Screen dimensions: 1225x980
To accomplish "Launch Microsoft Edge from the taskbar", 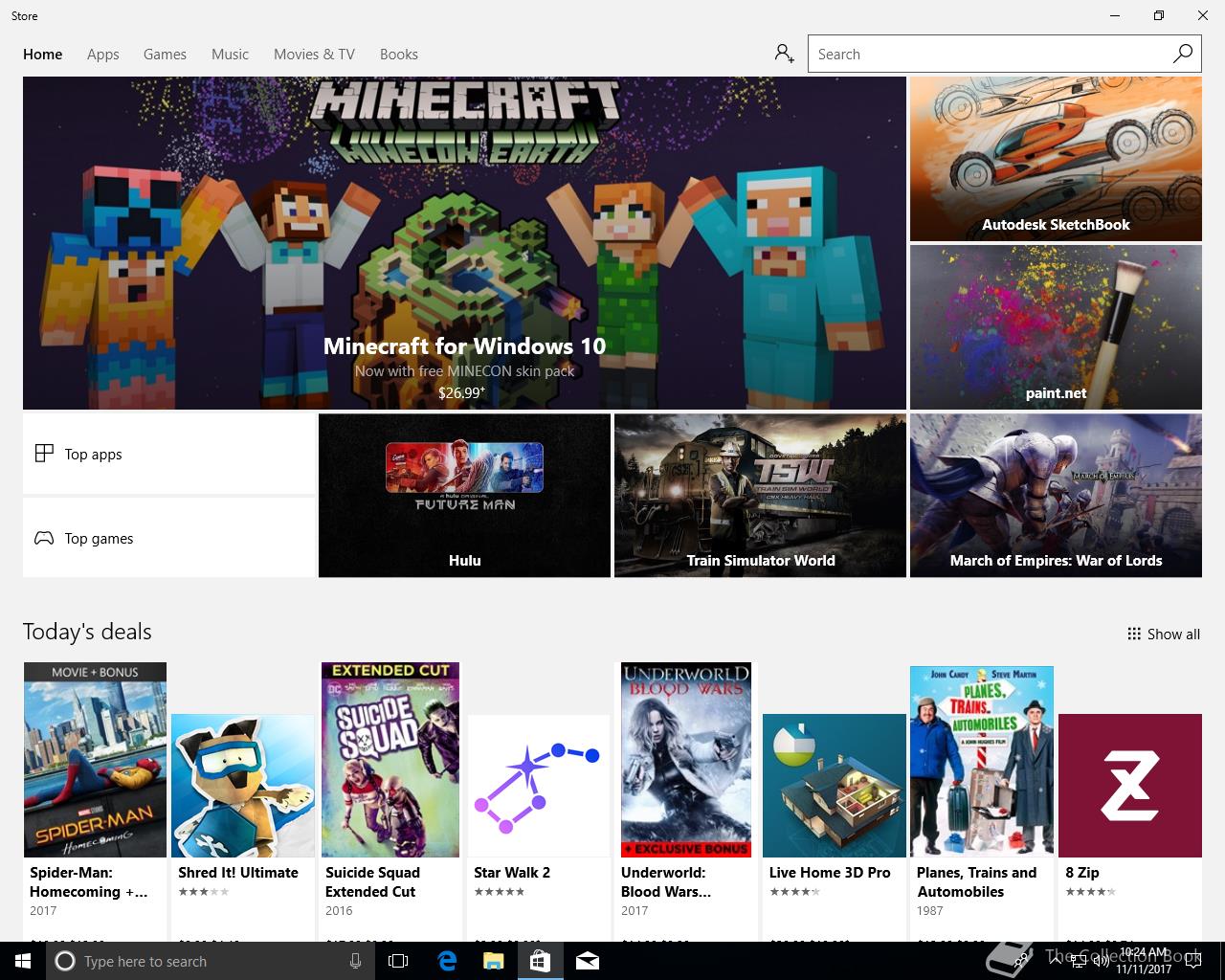I will pyautogui.click(x=447, y=961).
